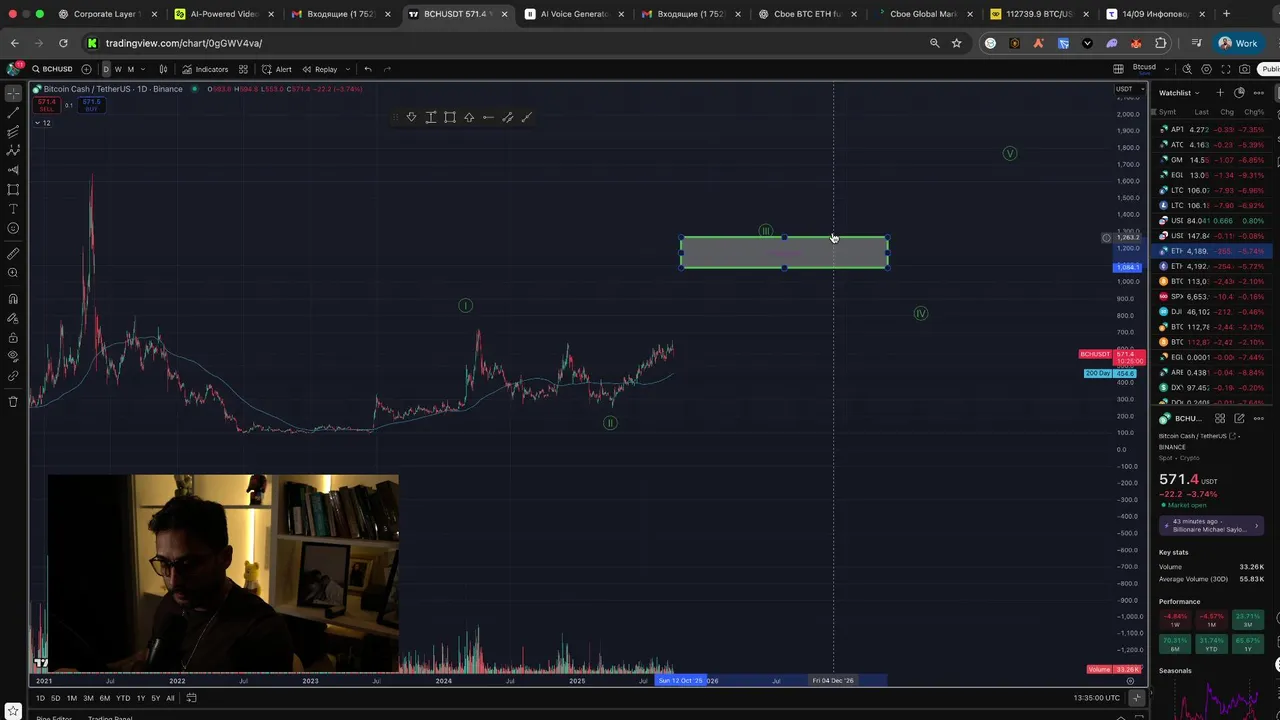Open a new browser tab
Image resolution: width=1280 pixels, height=720 pixels.
pyautogui.click(x=1228, y=14)
